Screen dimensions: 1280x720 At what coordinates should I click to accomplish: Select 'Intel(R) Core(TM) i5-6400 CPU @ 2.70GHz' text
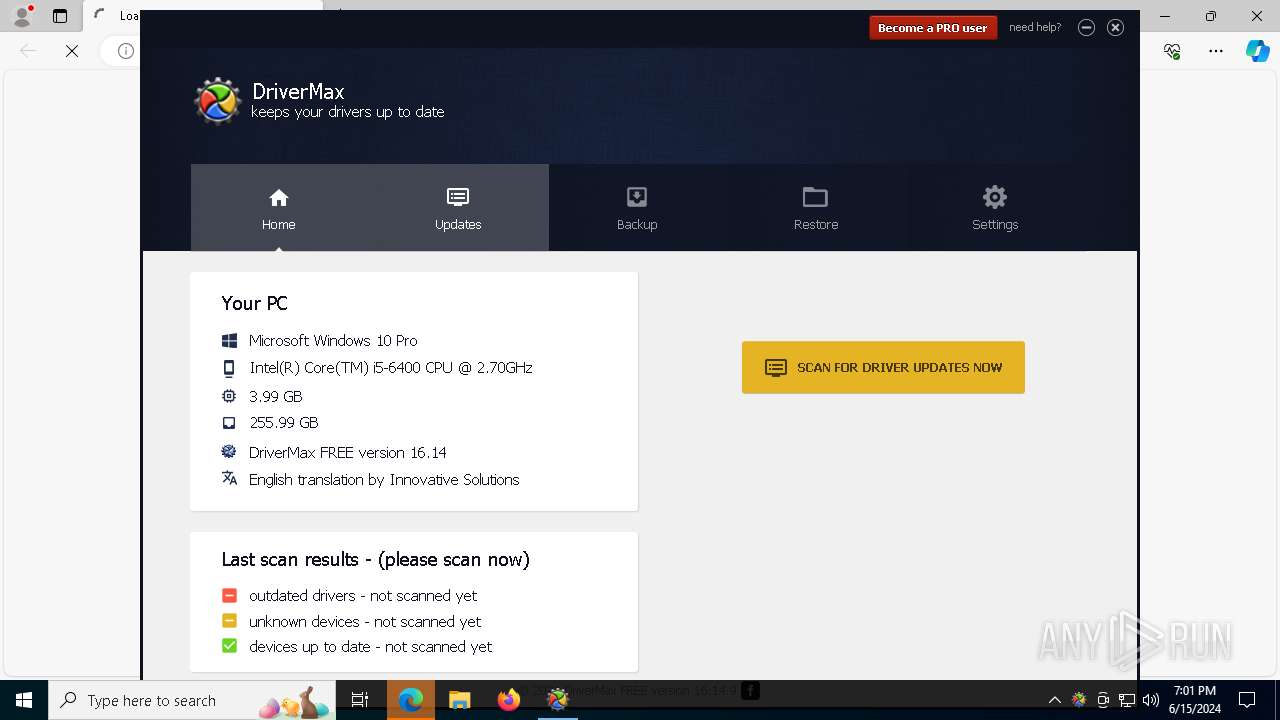click(x=390, y=368)
